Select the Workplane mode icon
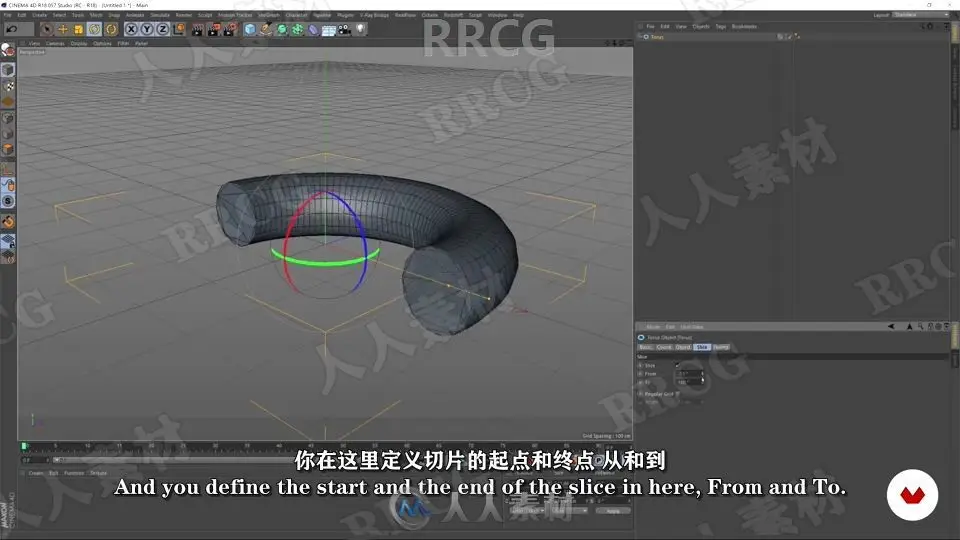This screenshot has width=960, height=540. coord(8,102)
